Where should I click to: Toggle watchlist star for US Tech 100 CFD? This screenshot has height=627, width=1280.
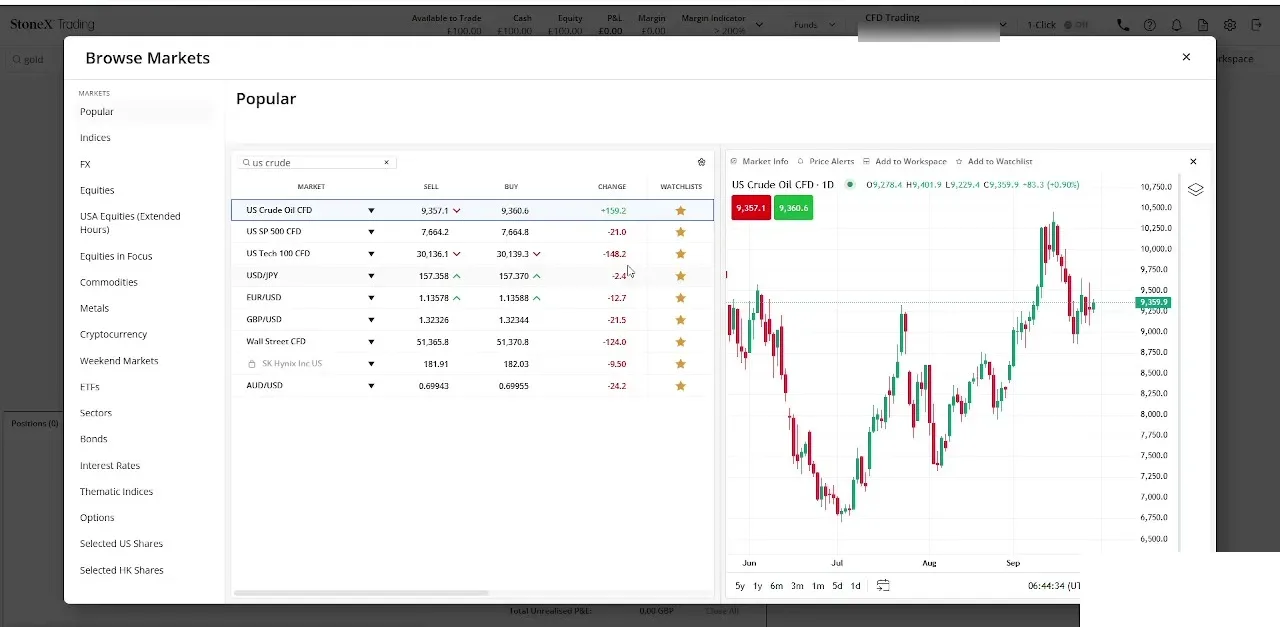click(x=681, y=254)
